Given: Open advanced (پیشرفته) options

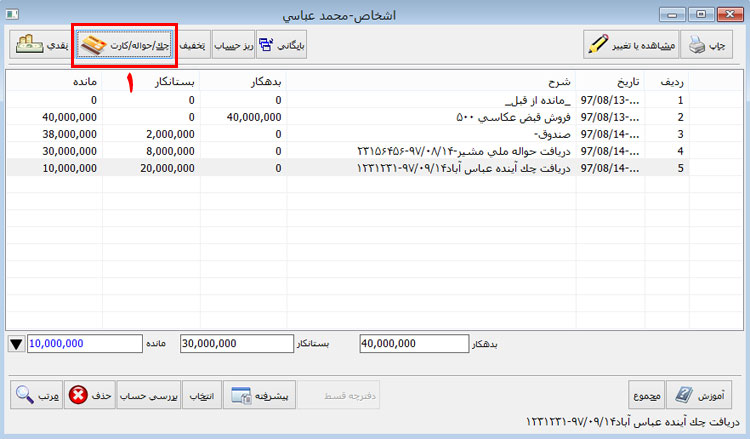Looking at the screenshot, I should coord(261,394).
